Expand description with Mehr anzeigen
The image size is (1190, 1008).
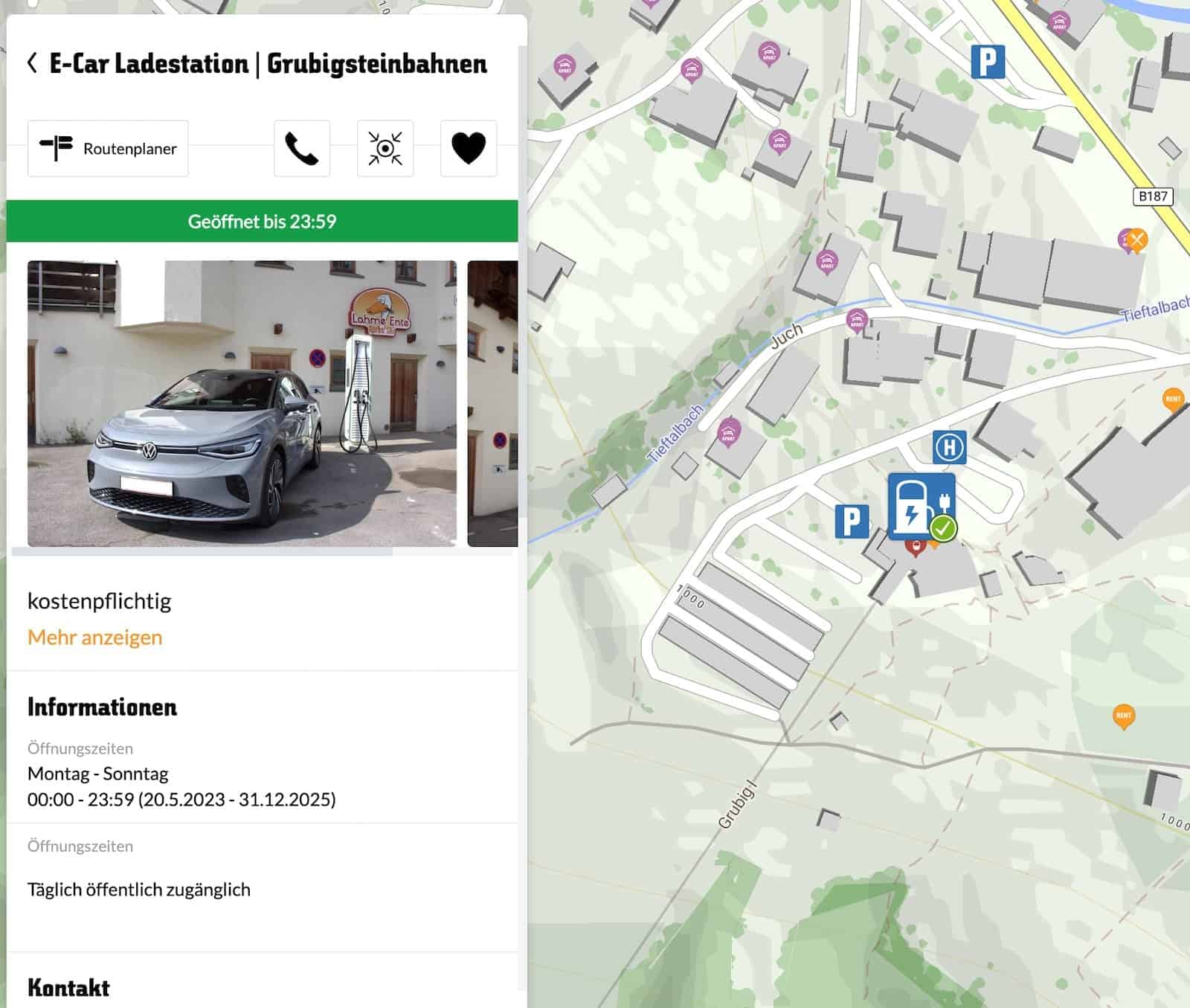point(94,638)
